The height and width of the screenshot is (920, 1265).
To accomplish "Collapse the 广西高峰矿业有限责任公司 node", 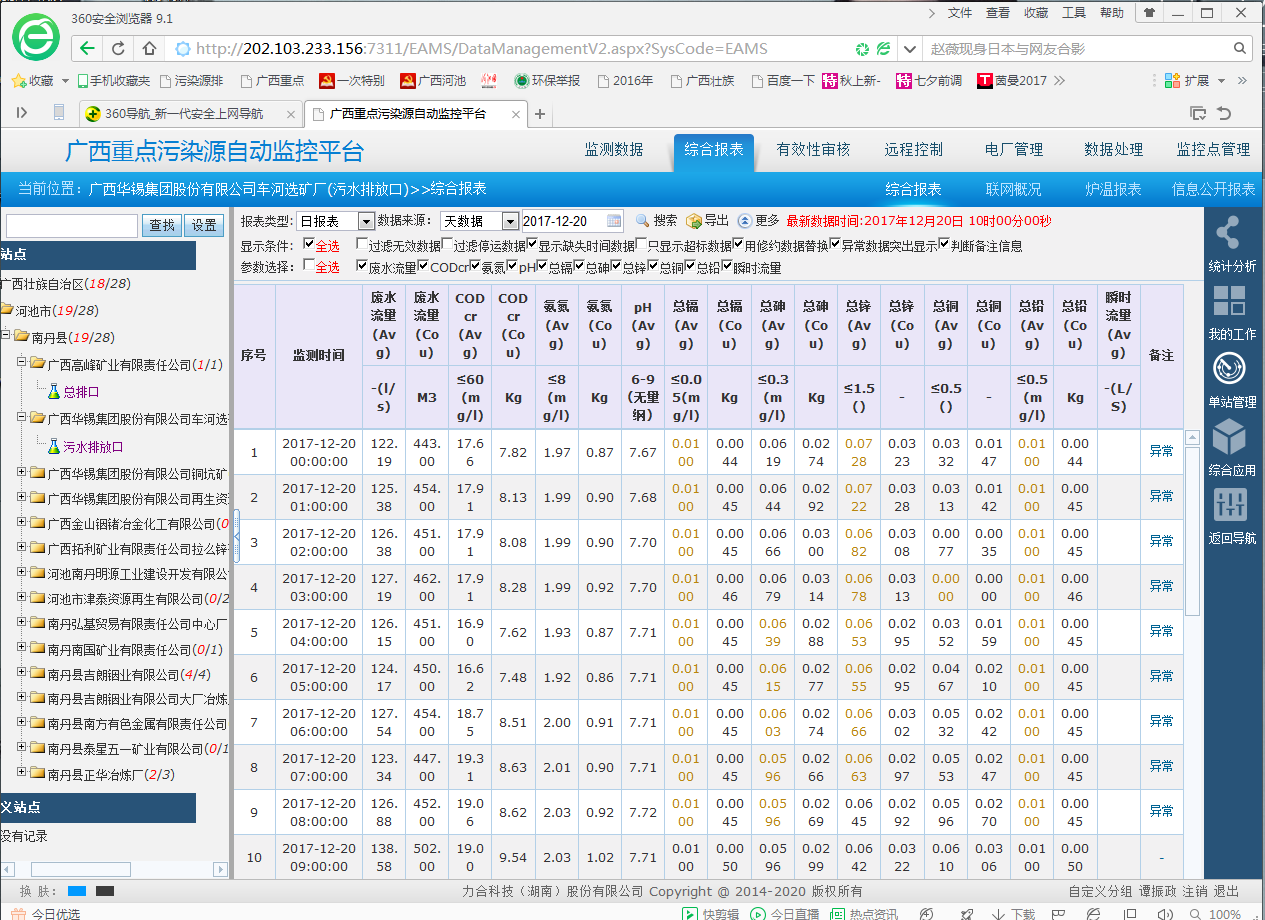I will coord(22,364).
